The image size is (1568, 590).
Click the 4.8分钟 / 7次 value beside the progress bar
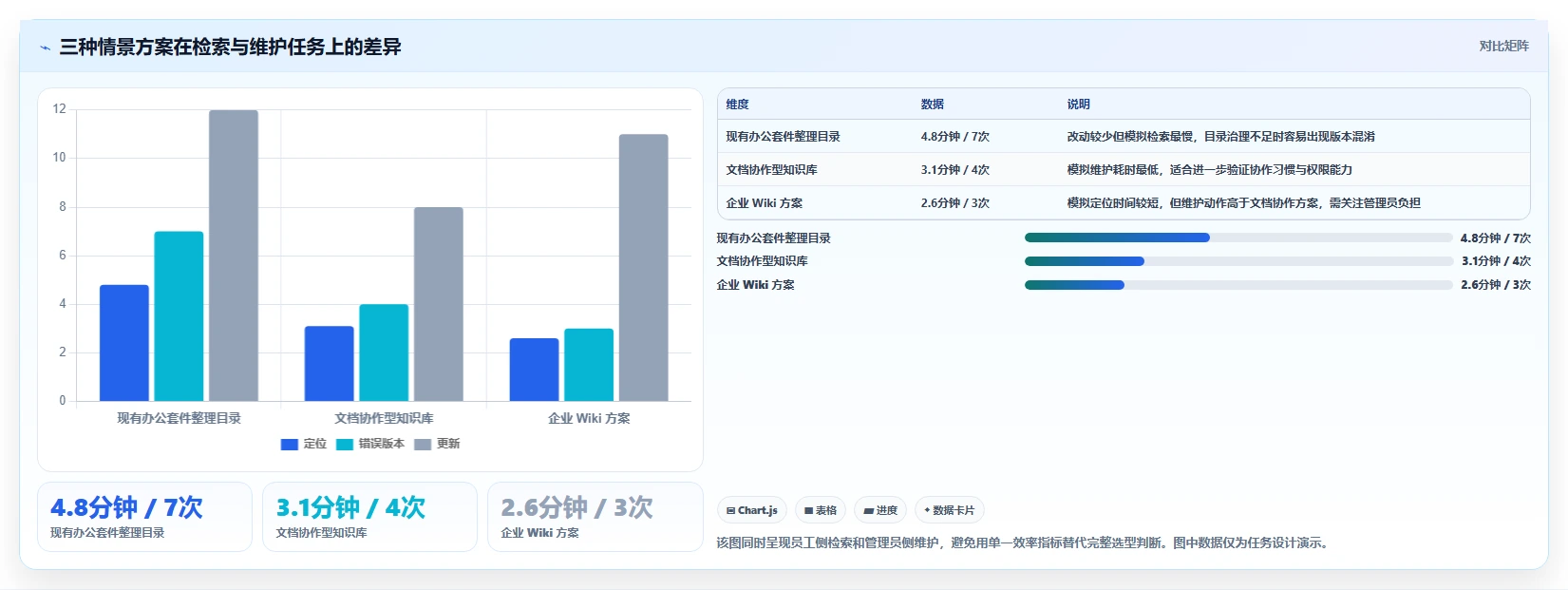[x=1496, y=238]
